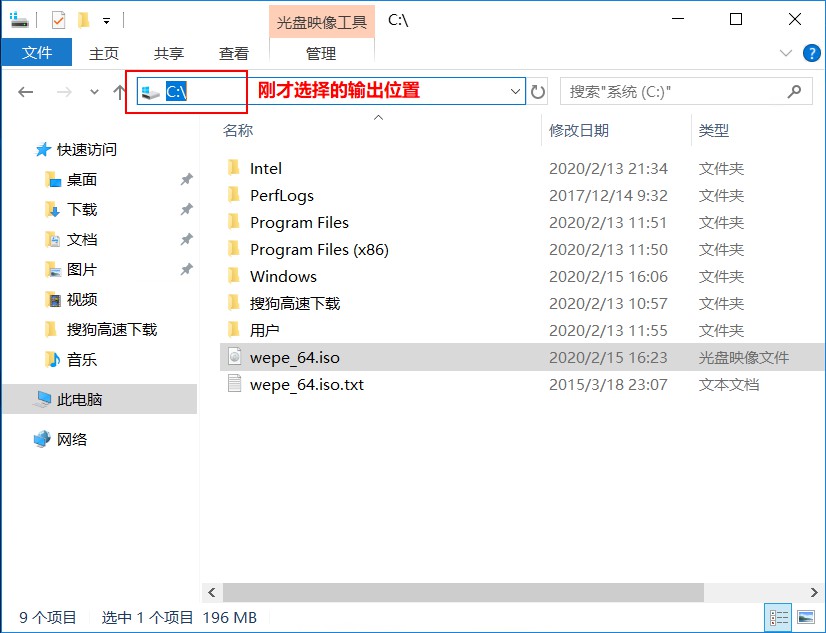Click the back navigation arrow

(25, 91)
